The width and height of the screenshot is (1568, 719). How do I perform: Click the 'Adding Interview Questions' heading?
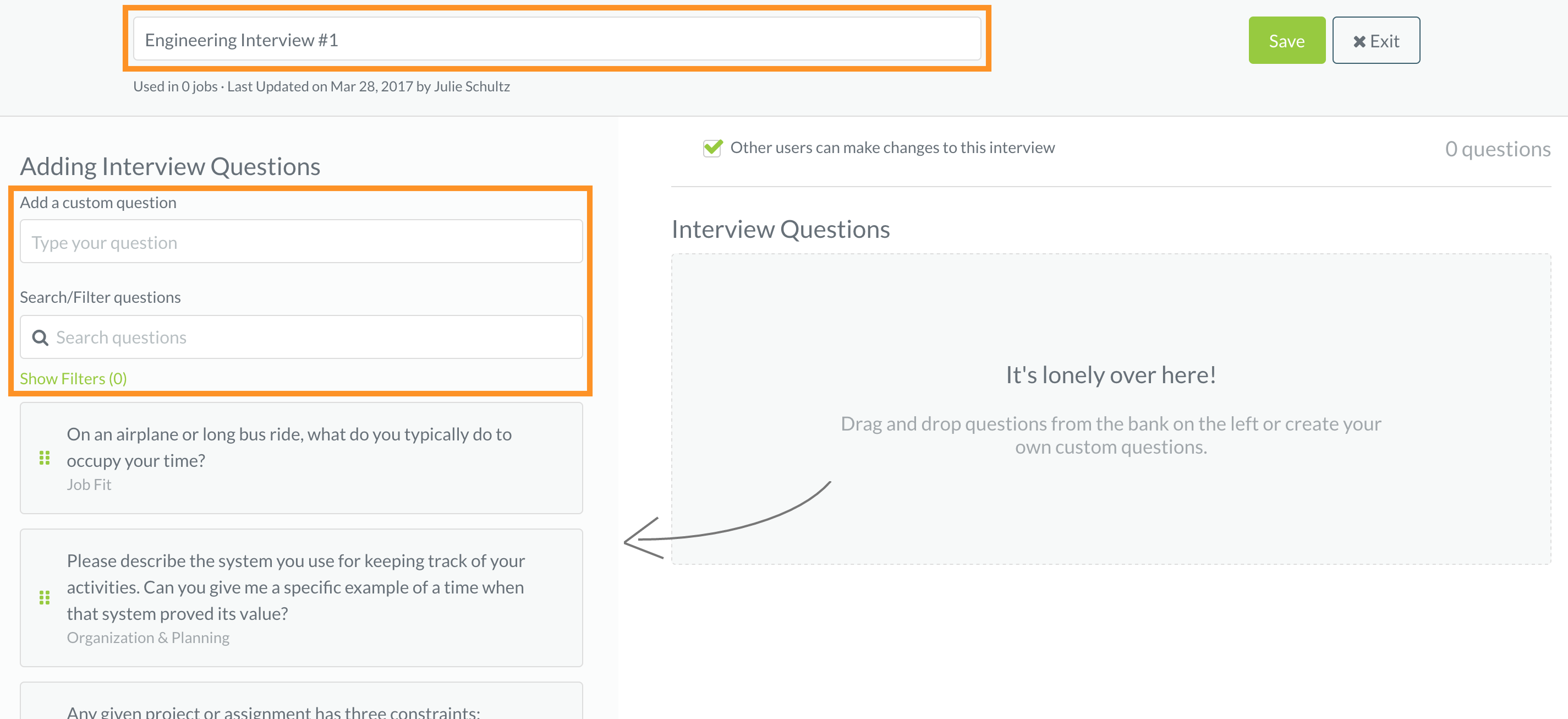(171, 166)
